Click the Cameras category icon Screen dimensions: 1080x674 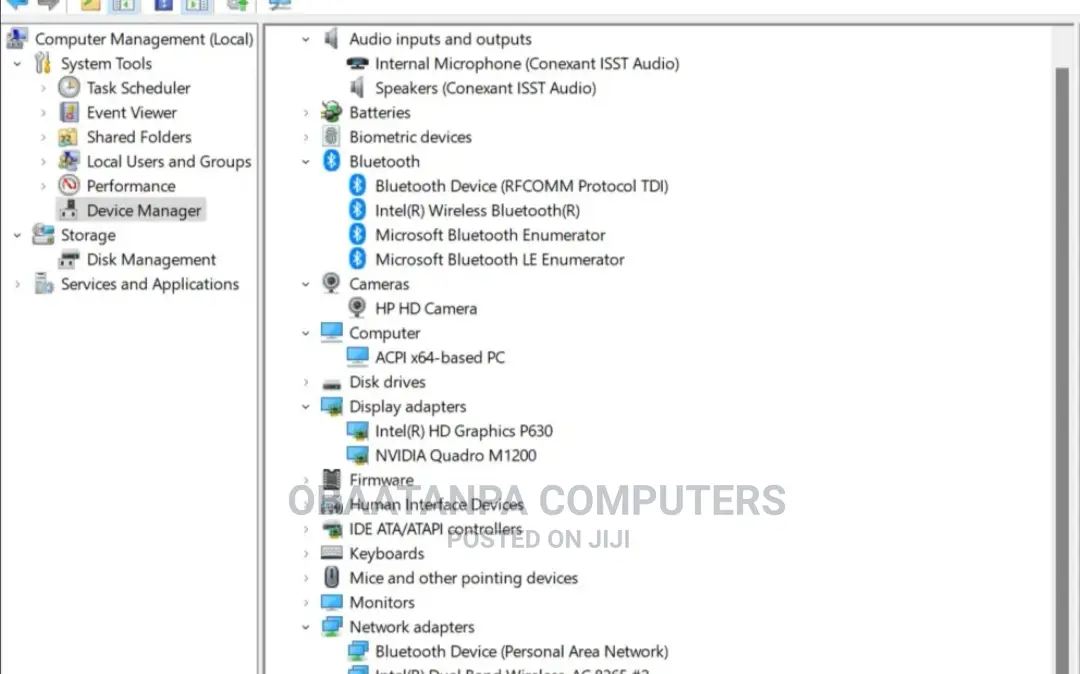tap(331, 283)
